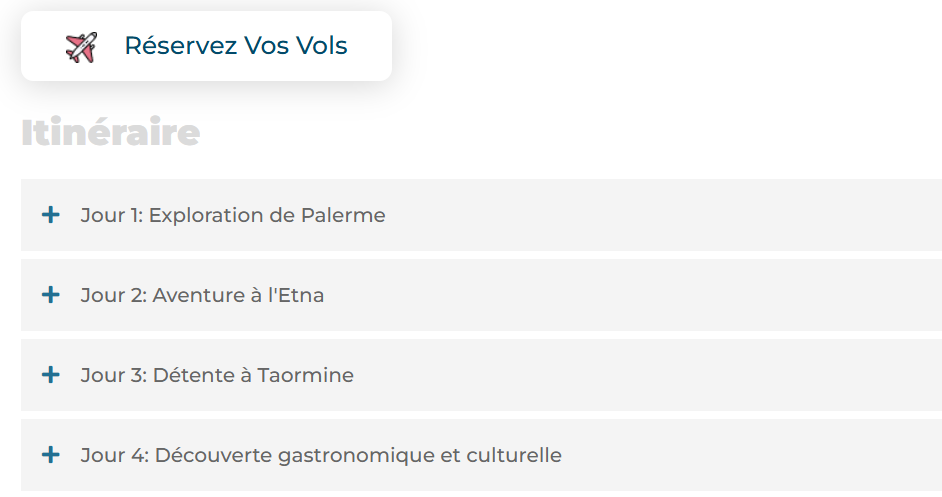
Task: Click the plus icon beside Jour 3
Action: 50,375
